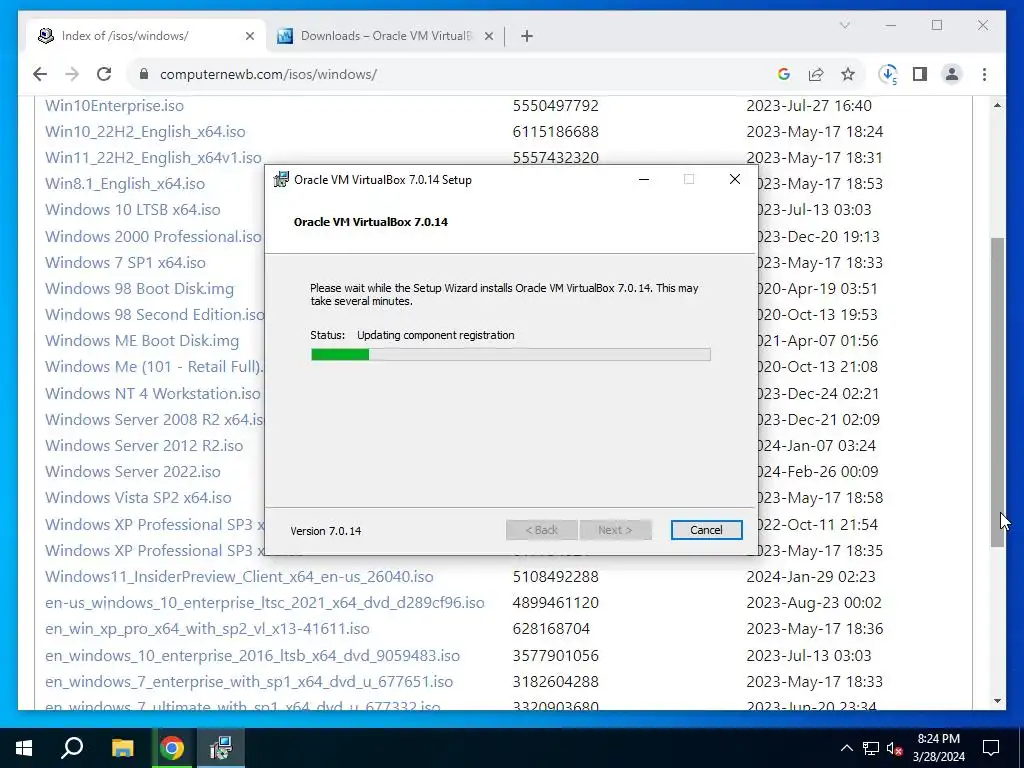The image size is (1024, 768).
Task: Open Windows Server 2008 R2 x64 link
Action: [154, 419]
